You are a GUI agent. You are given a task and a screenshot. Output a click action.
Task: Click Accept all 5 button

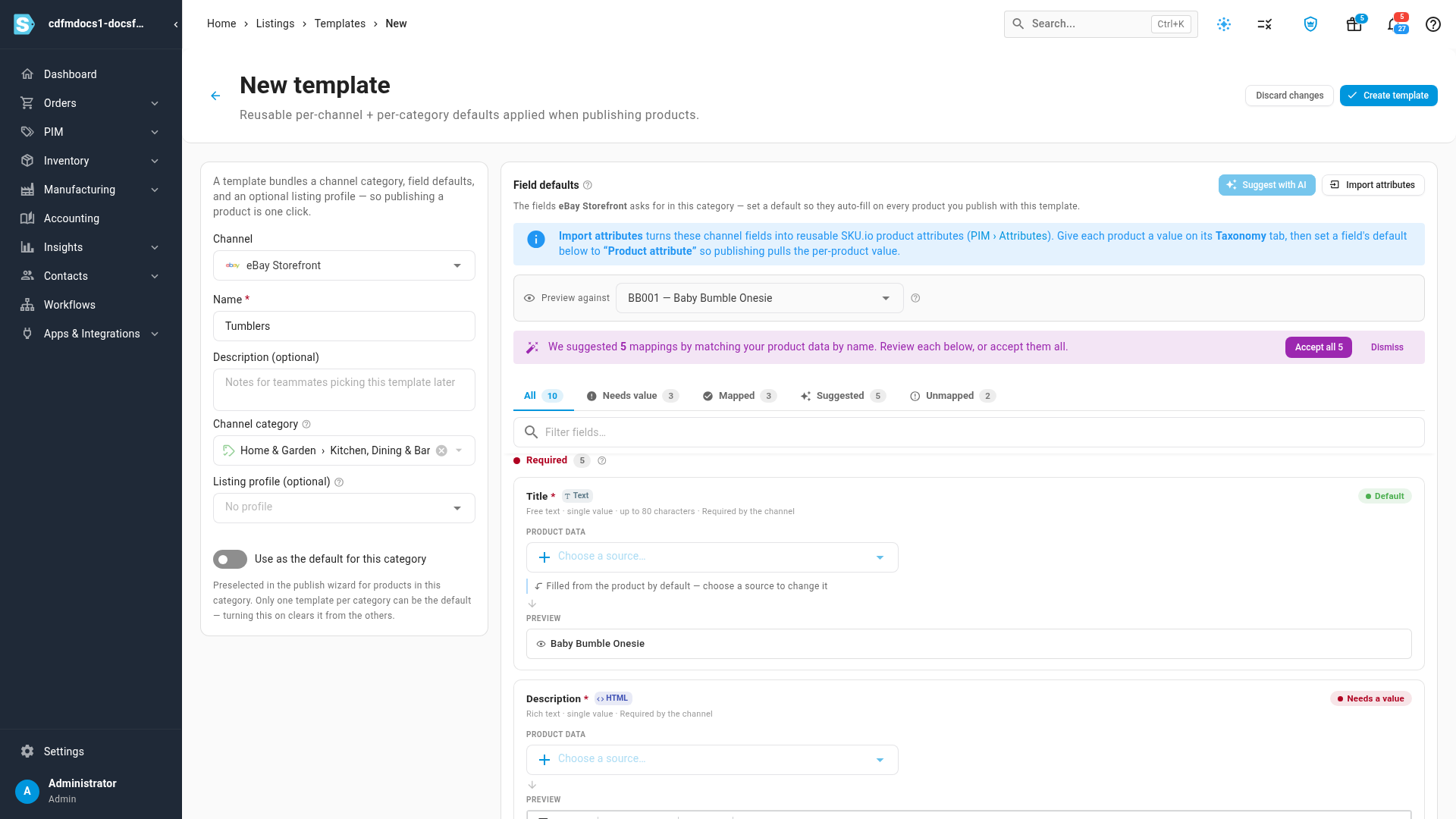click(x=1319, y=347)
